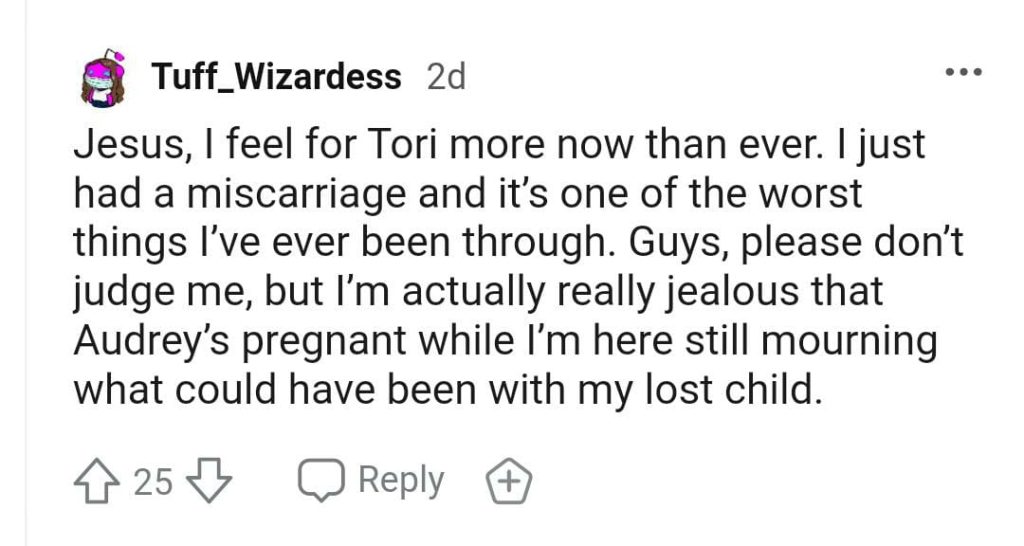This screenshot has height=546, width=1024.
Task: Click the speech bubble reply icon
Action: tap(321, 481)
